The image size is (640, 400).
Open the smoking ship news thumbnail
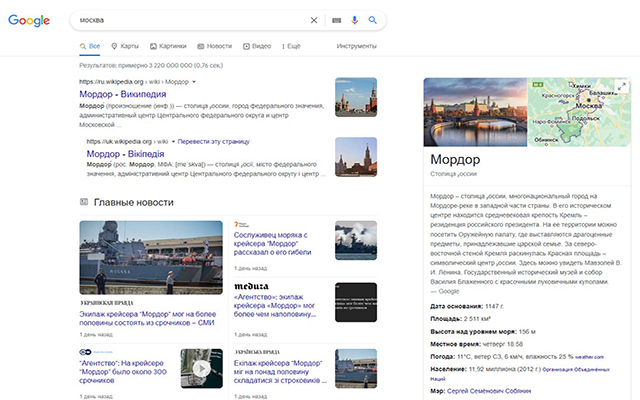[x=356, y=240]
